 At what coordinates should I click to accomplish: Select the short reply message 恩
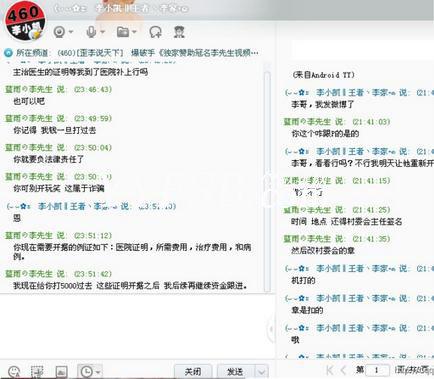[17, 218]
